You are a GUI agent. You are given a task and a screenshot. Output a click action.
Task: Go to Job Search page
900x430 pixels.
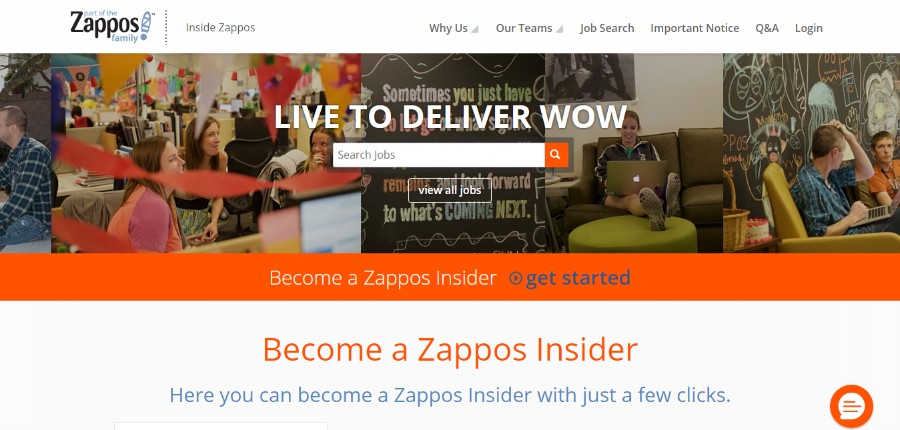coord(607,28)
